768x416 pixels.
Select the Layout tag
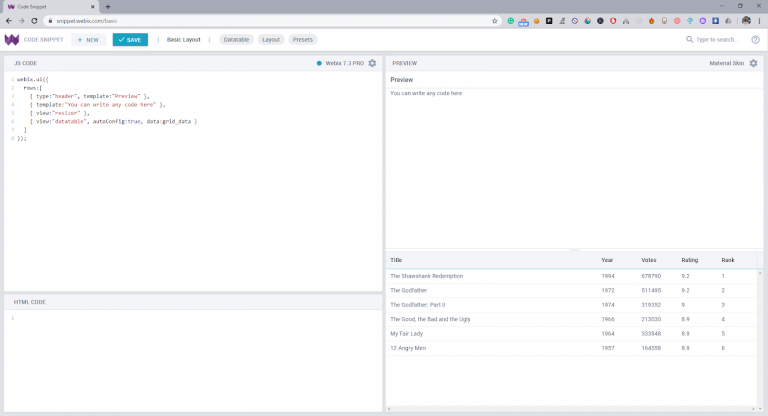271,40
